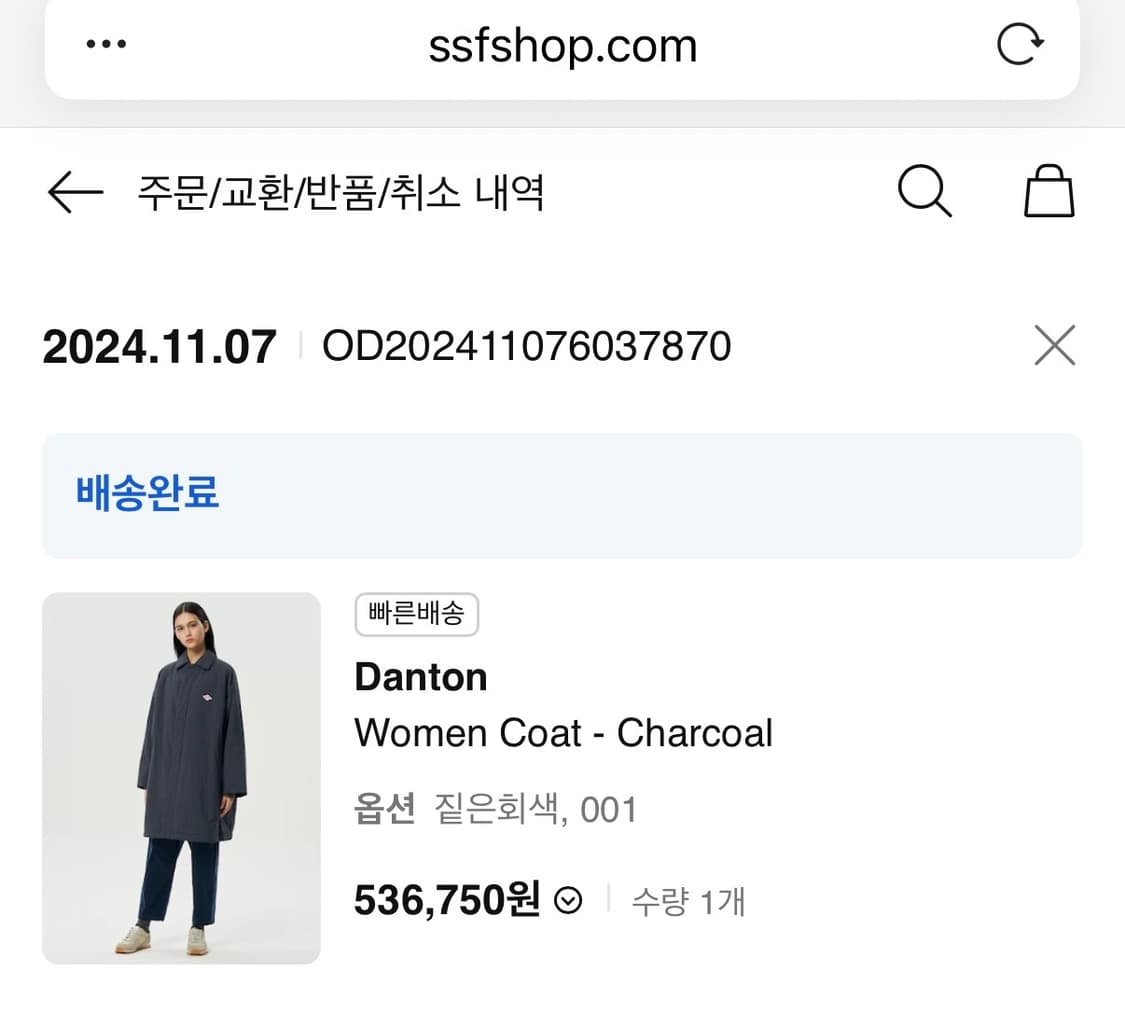Tap the 536,750원 price amount
This screenshot has height=1012, width=1125.
point(446,901)
